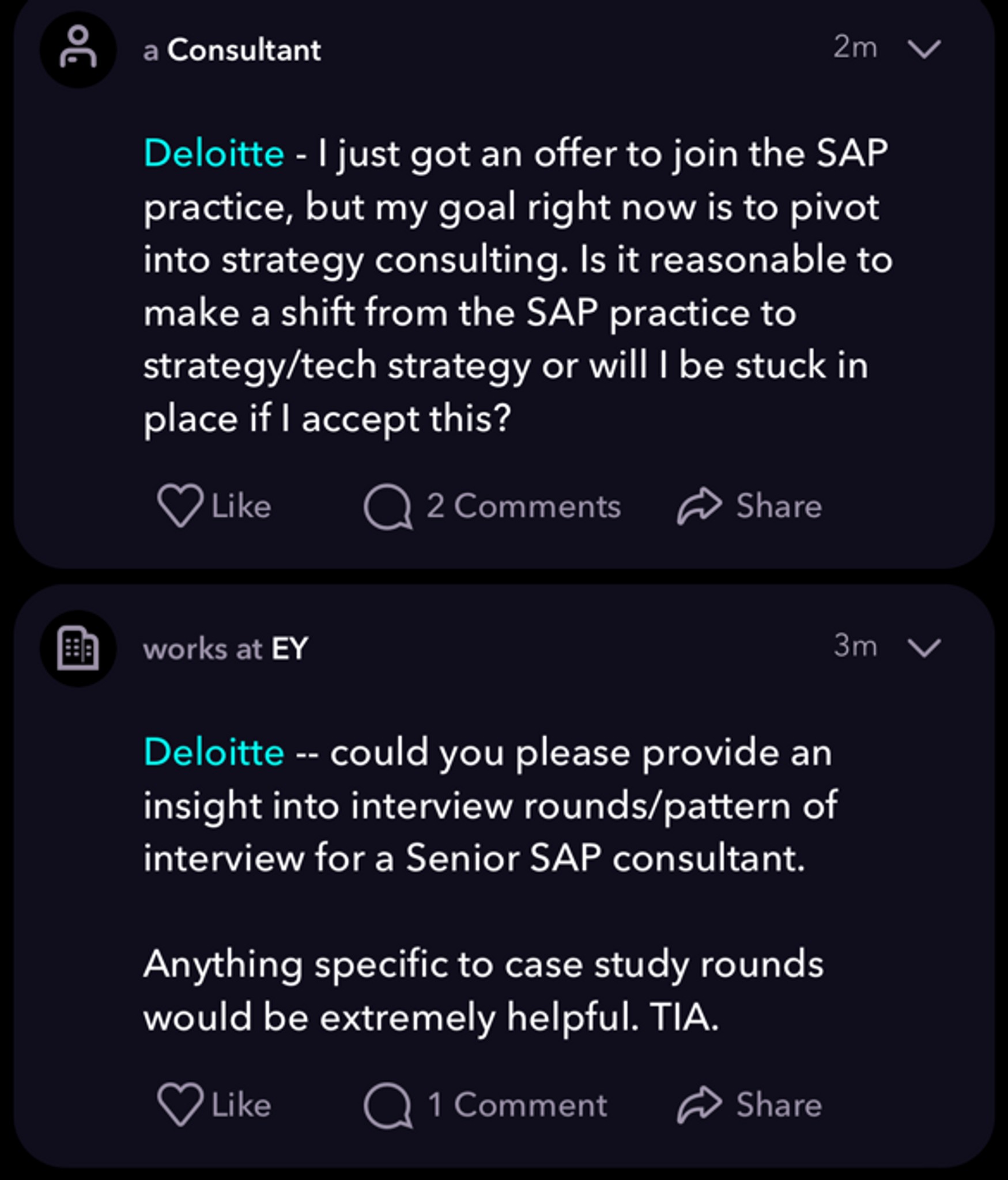The height and width of the screenshot is (1180, 1008).
Task: Like the EY employee's Deloitte post
Action: coord(214,1105)
